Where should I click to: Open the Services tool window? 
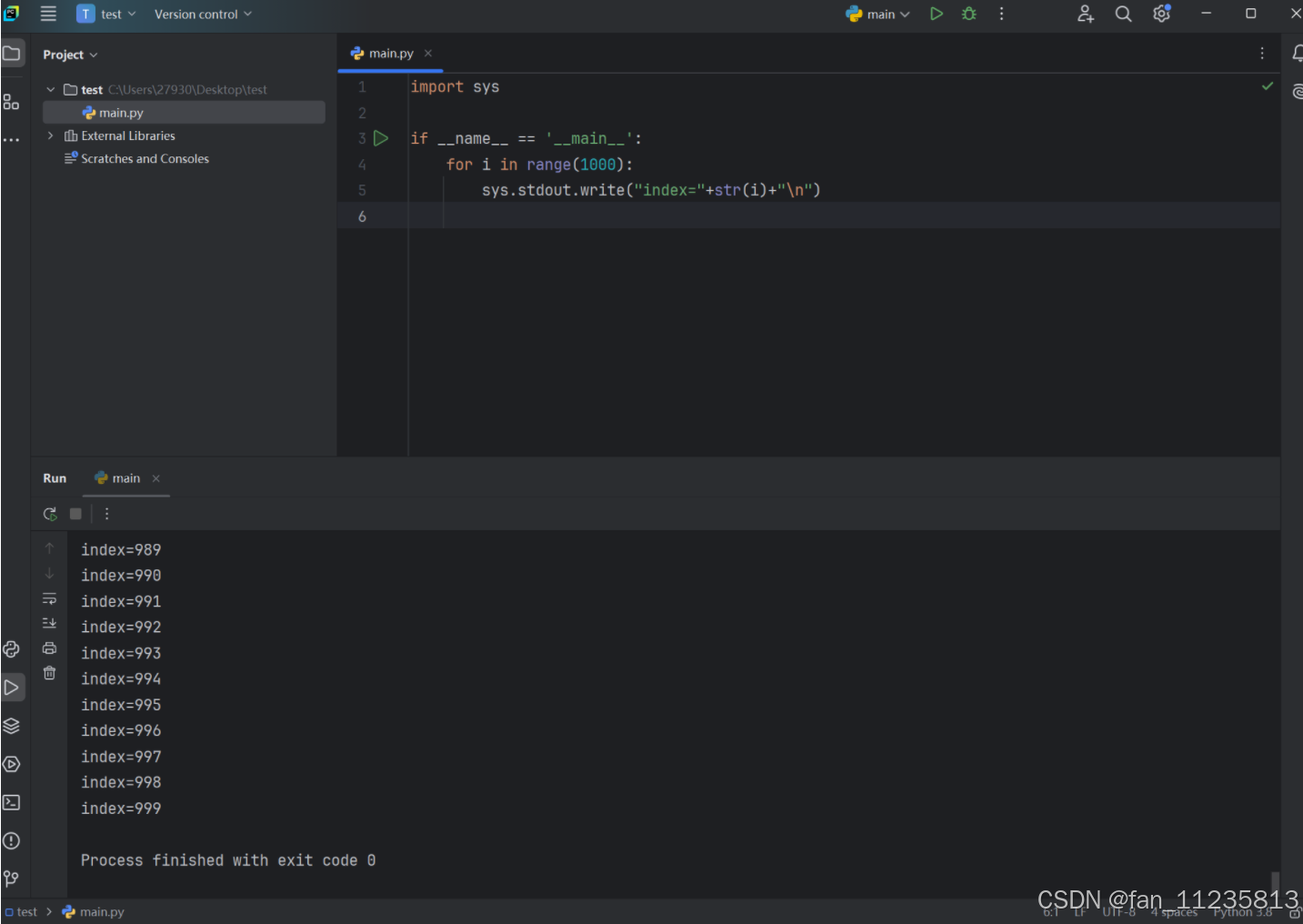pyautogui.click(x=12, y=764)
